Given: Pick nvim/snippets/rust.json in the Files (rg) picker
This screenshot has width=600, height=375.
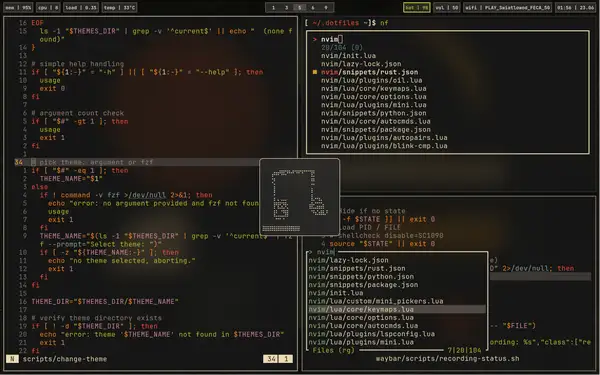Looking at the screenshot, I should tap(357, 268).
